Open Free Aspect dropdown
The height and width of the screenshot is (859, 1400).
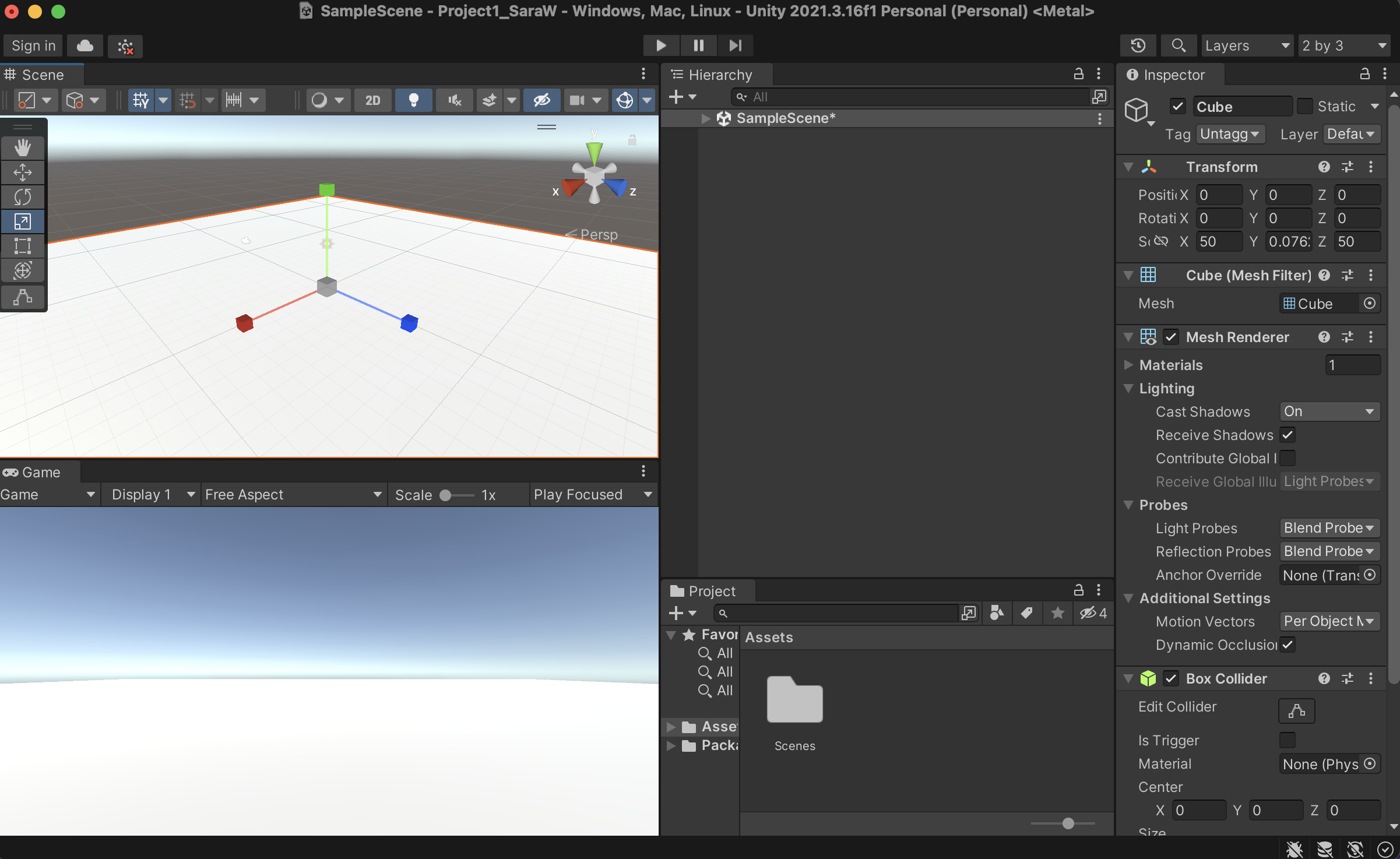pyautogui.click(x=294, y=495)
